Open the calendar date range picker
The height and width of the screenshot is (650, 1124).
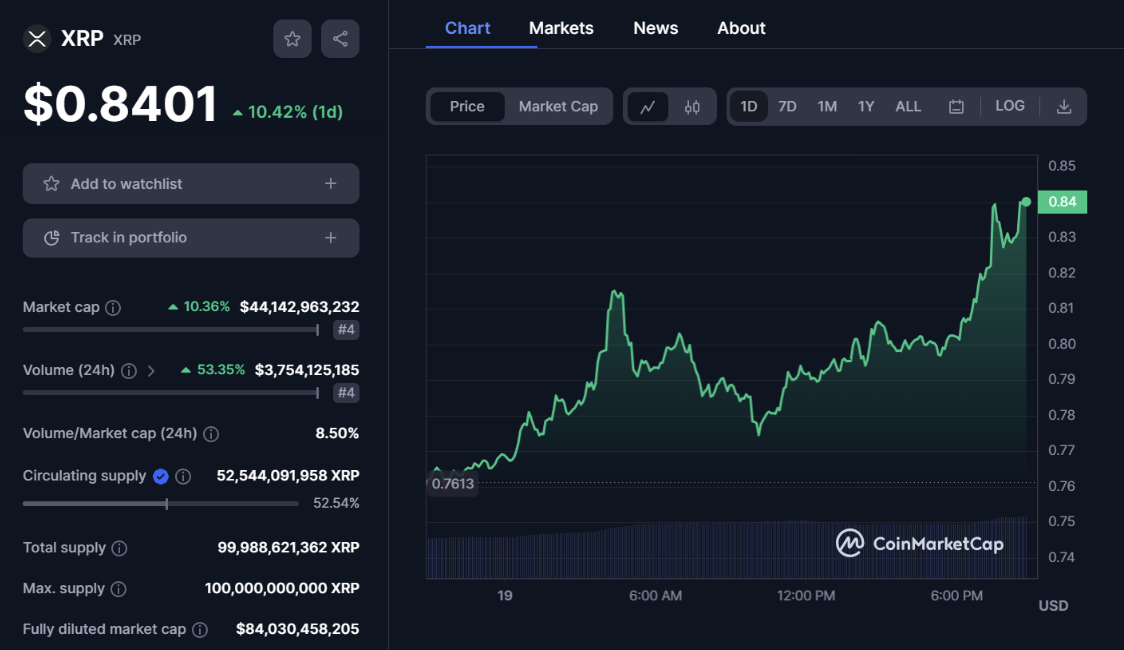956,107
